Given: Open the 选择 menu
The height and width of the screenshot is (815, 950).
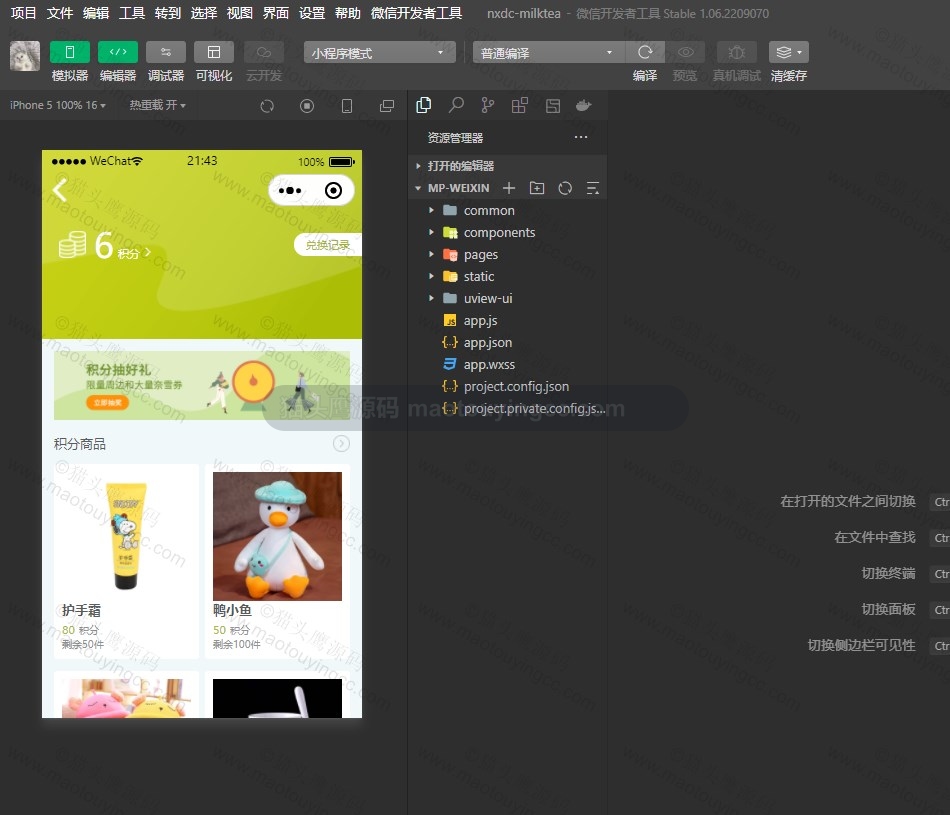Looking at the screenshot, I should [x=204, y=13].
